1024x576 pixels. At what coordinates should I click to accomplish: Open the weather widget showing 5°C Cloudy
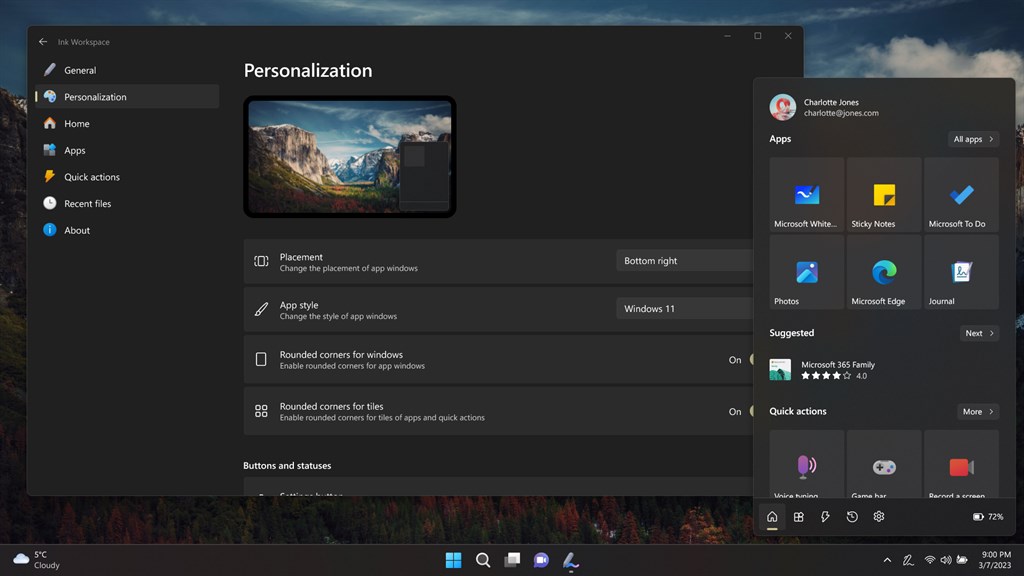pyautogui.click(x=37, y=560)
